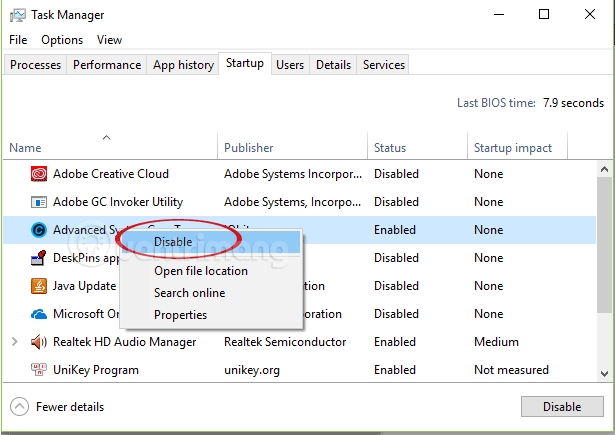Click the UniKey Program icon
615x435 pixels.
pos(39,370)
